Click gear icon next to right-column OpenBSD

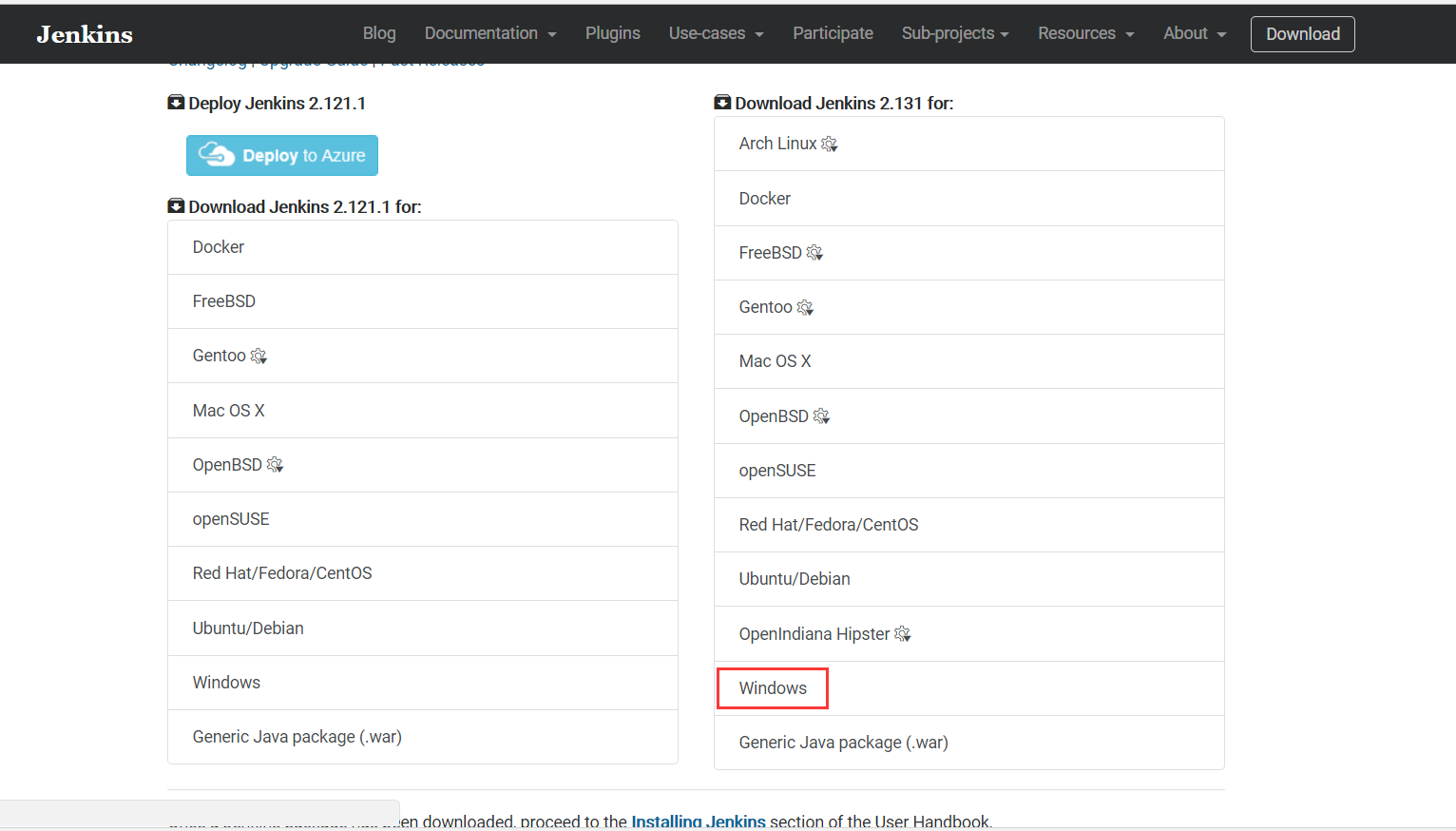(x=821, y=416)
